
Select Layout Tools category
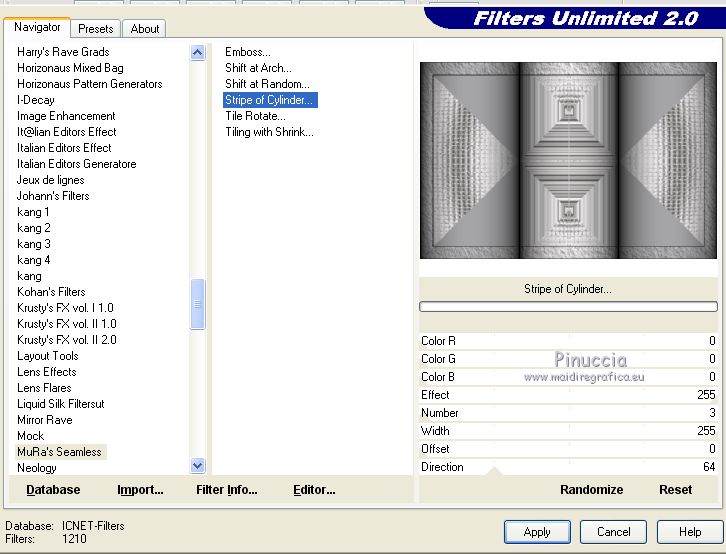coord(48,356)
